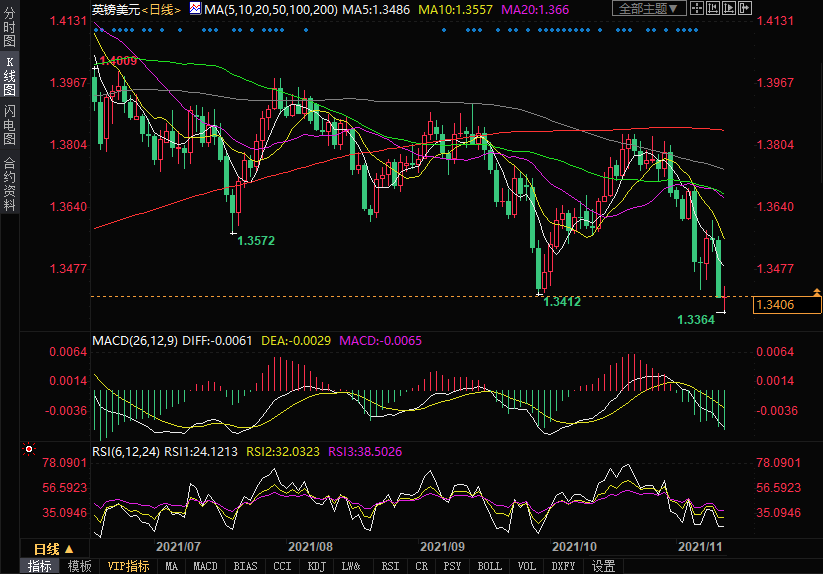Screen dimensions: 823x574
Task: Select the MACD indicator button
Action: [205, 566]
